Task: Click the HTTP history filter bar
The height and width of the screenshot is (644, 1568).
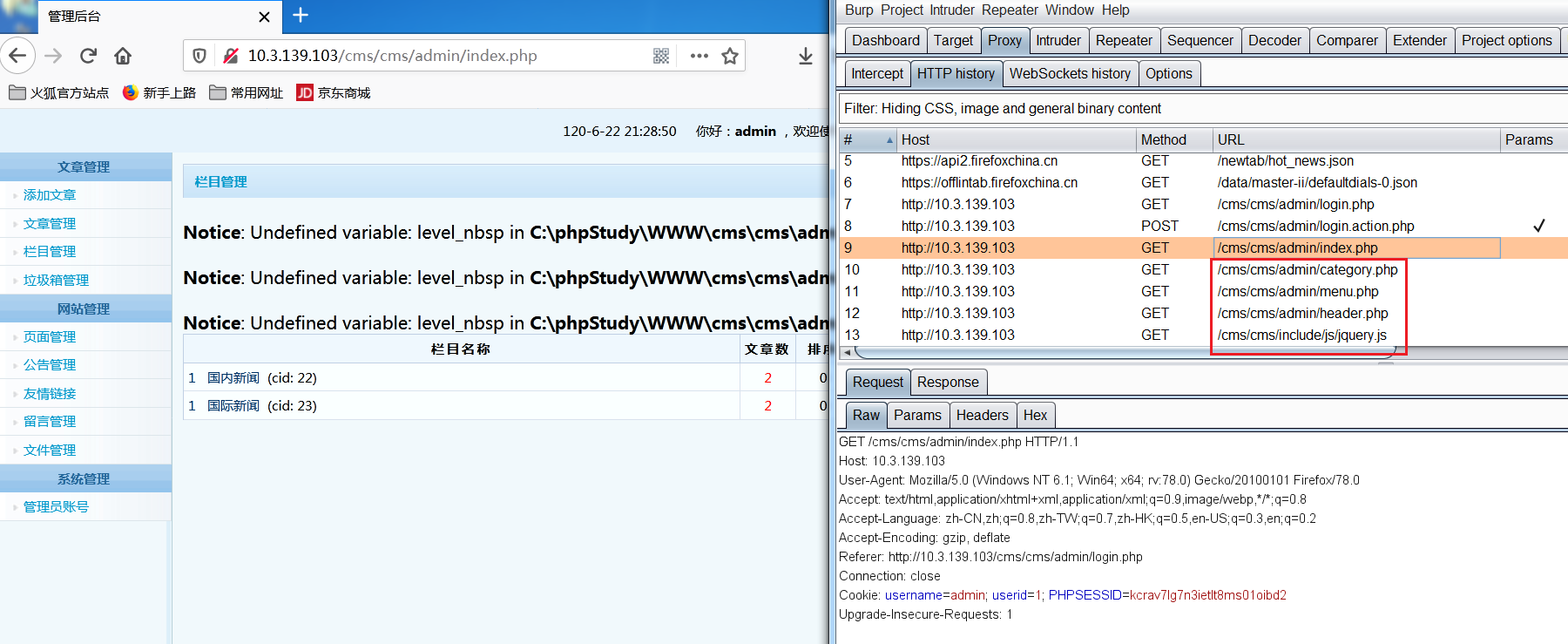Action: (1202, 109)
